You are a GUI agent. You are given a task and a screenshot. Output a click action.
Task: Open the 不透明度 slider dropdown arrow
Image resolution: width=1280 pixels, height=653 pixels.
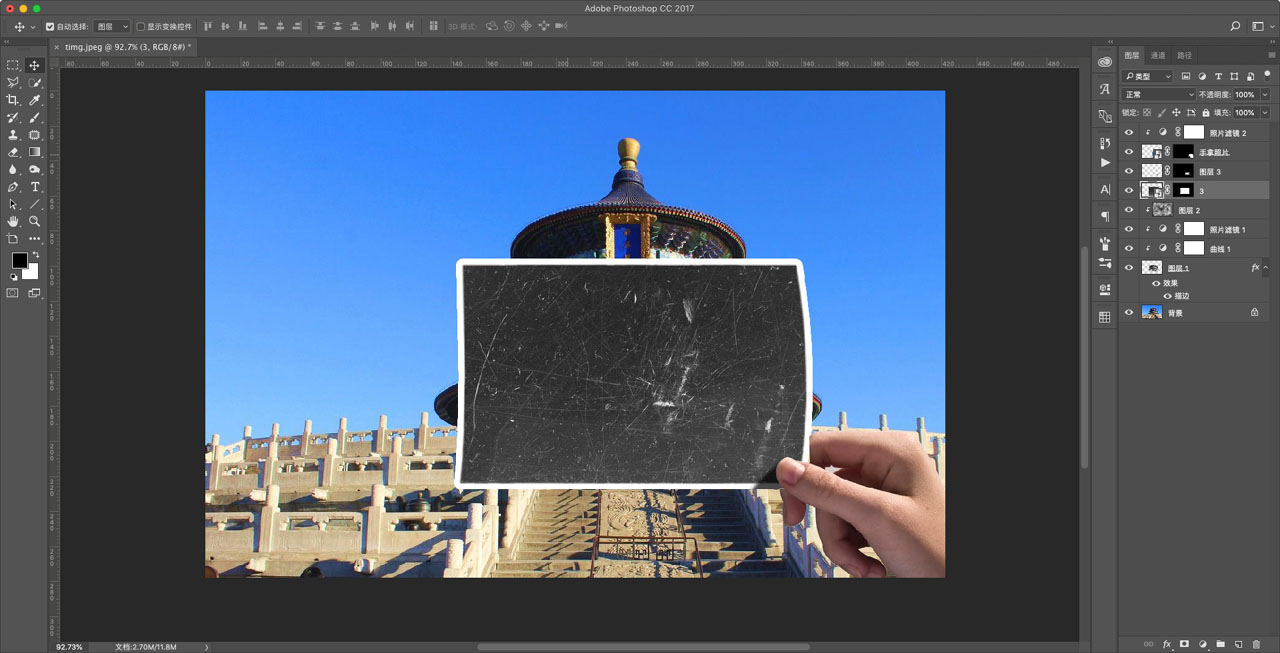pos(1265,95)
